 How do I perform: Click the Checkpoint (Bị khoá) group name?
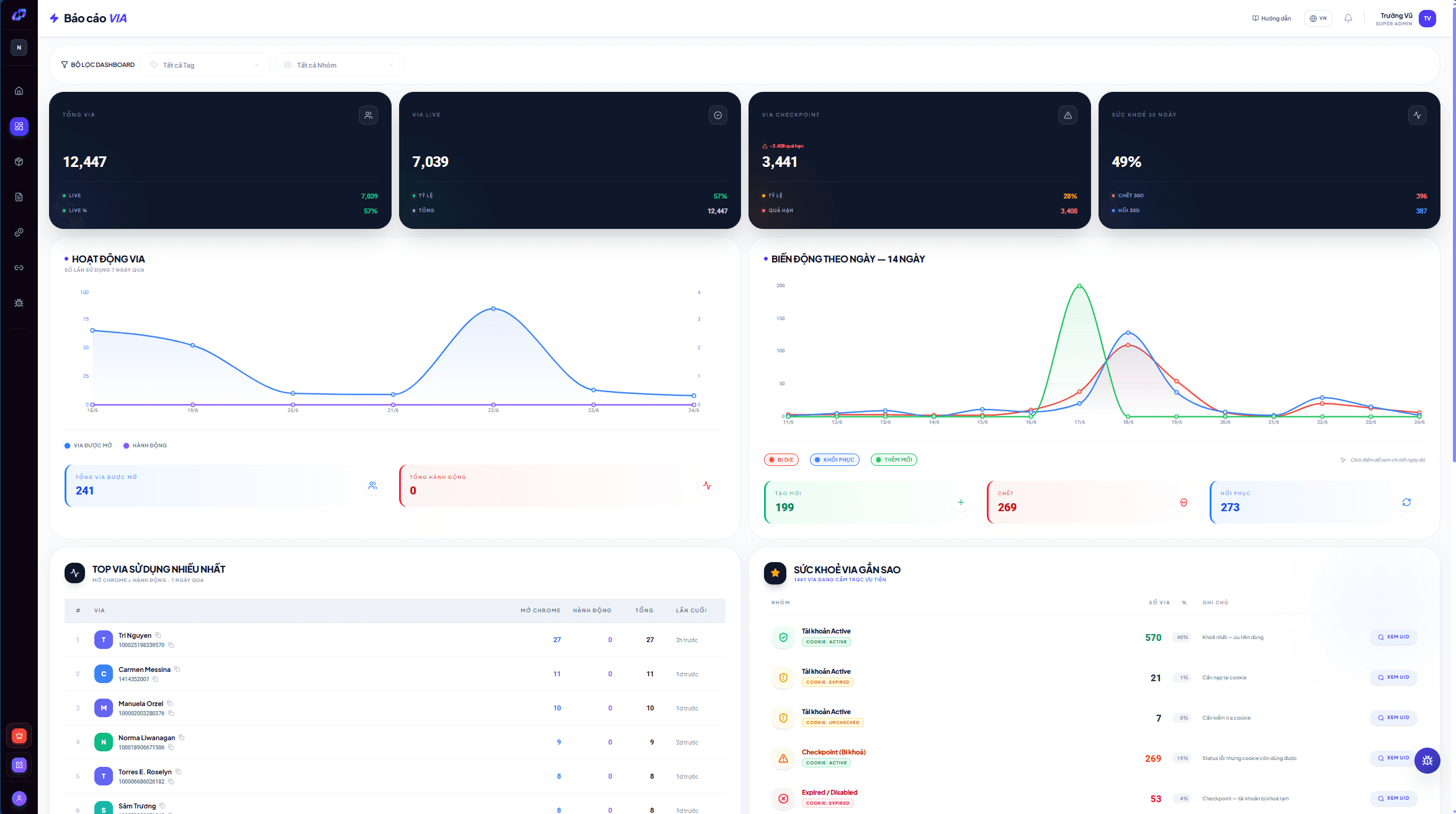click(834, 752)
